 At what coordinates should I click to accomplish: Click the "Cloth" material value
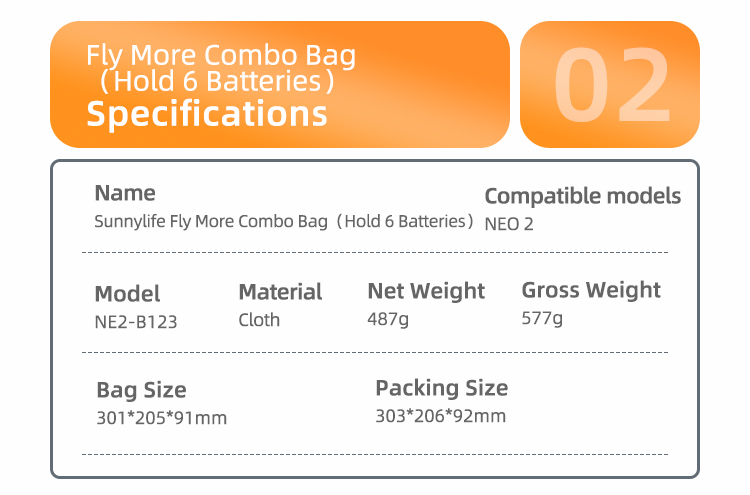coord(259,320)
